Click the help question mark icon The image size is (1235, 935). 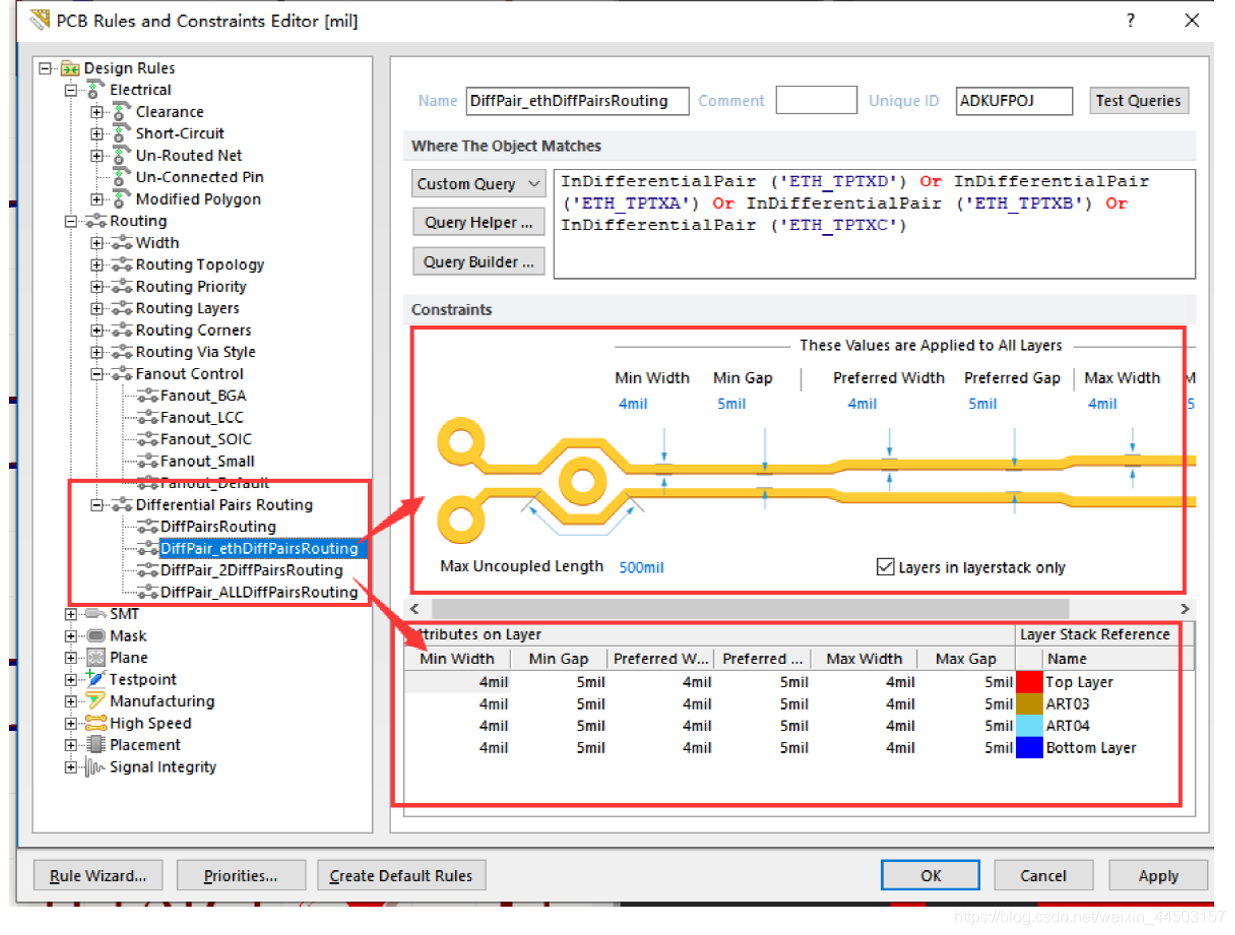[1131, 20]
